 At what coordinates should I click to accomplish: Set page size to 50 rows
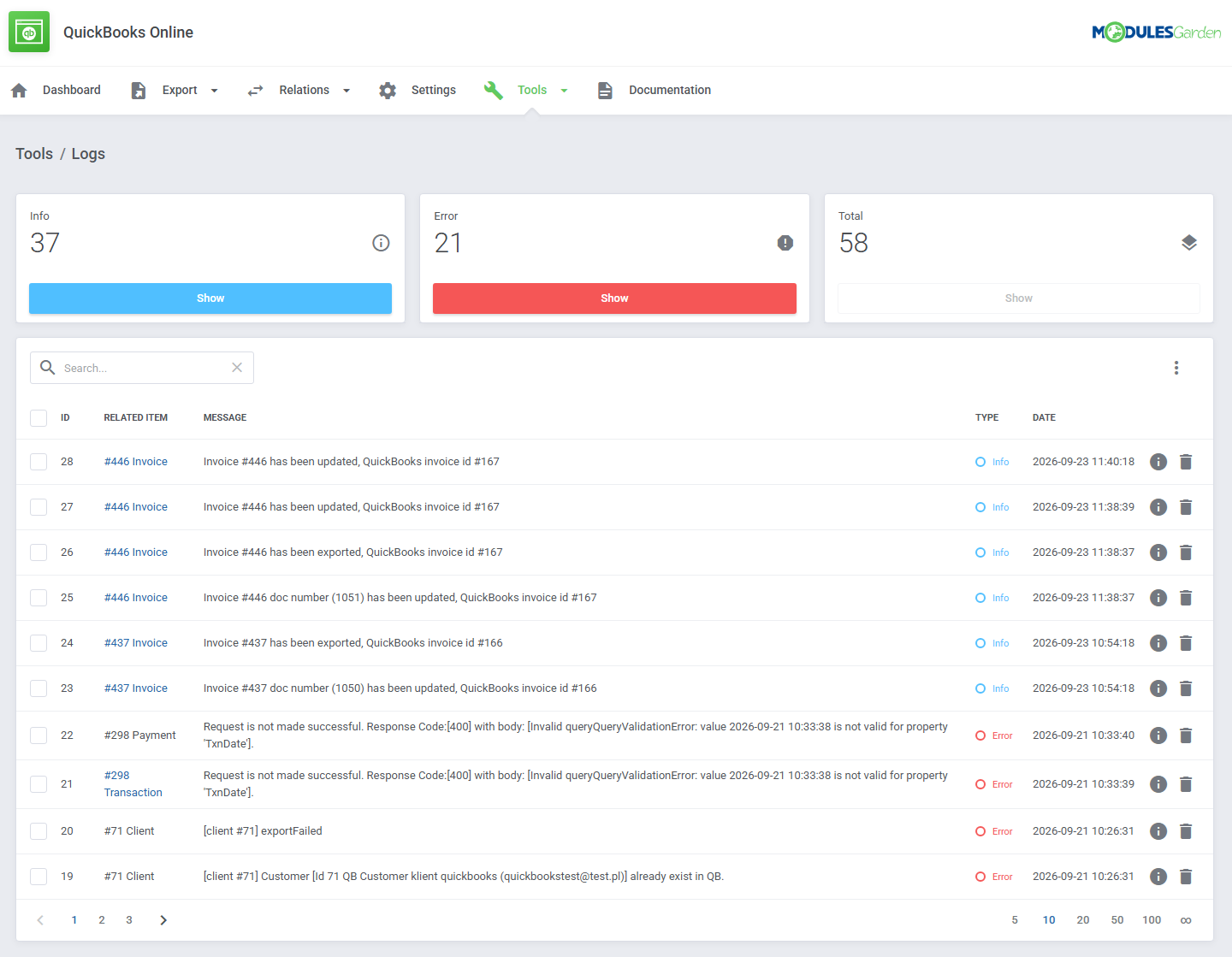pyautogui.click(x=1117, y=920)
